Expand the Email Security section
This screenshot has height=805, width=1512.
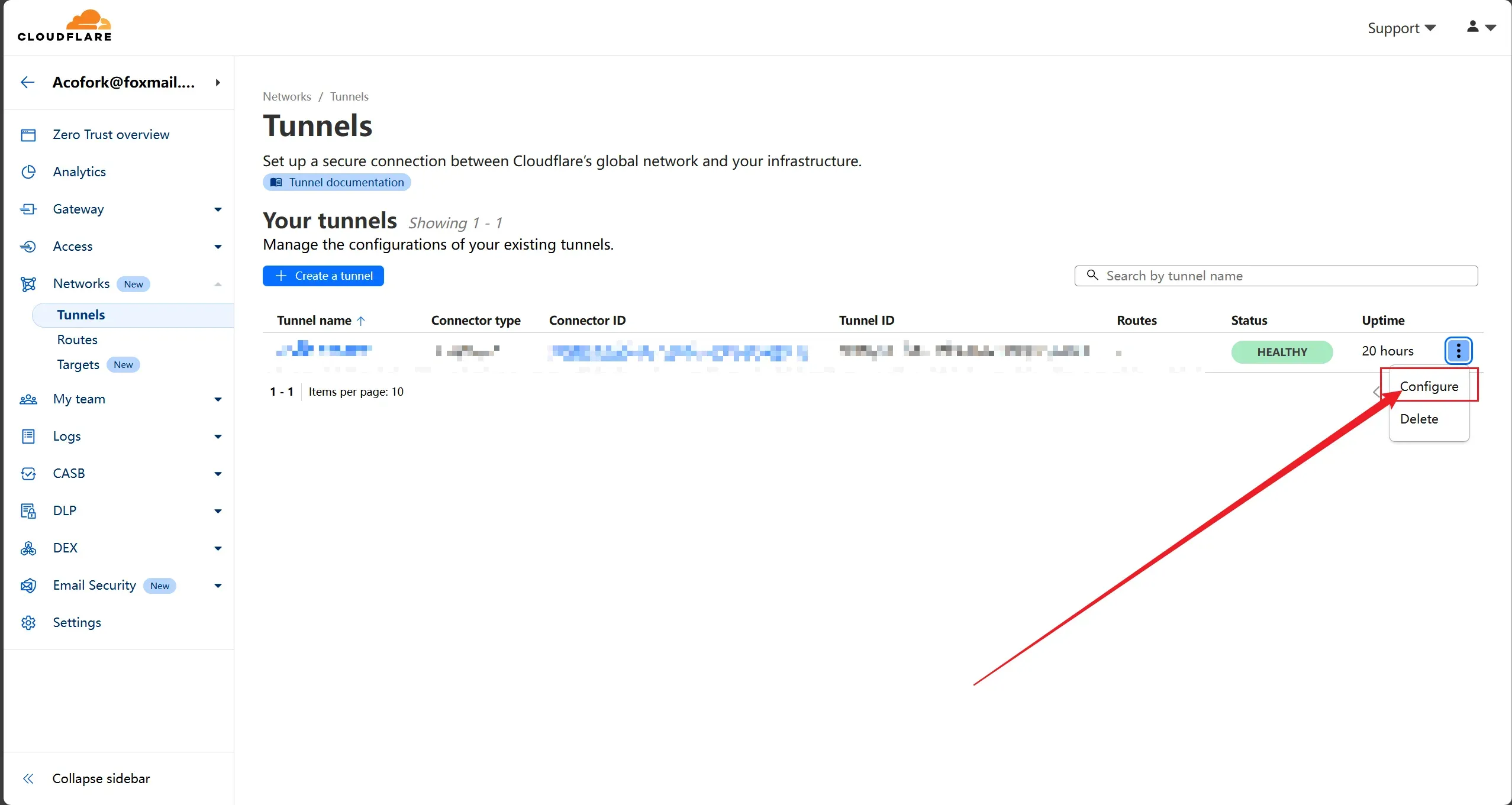point(218,586)
